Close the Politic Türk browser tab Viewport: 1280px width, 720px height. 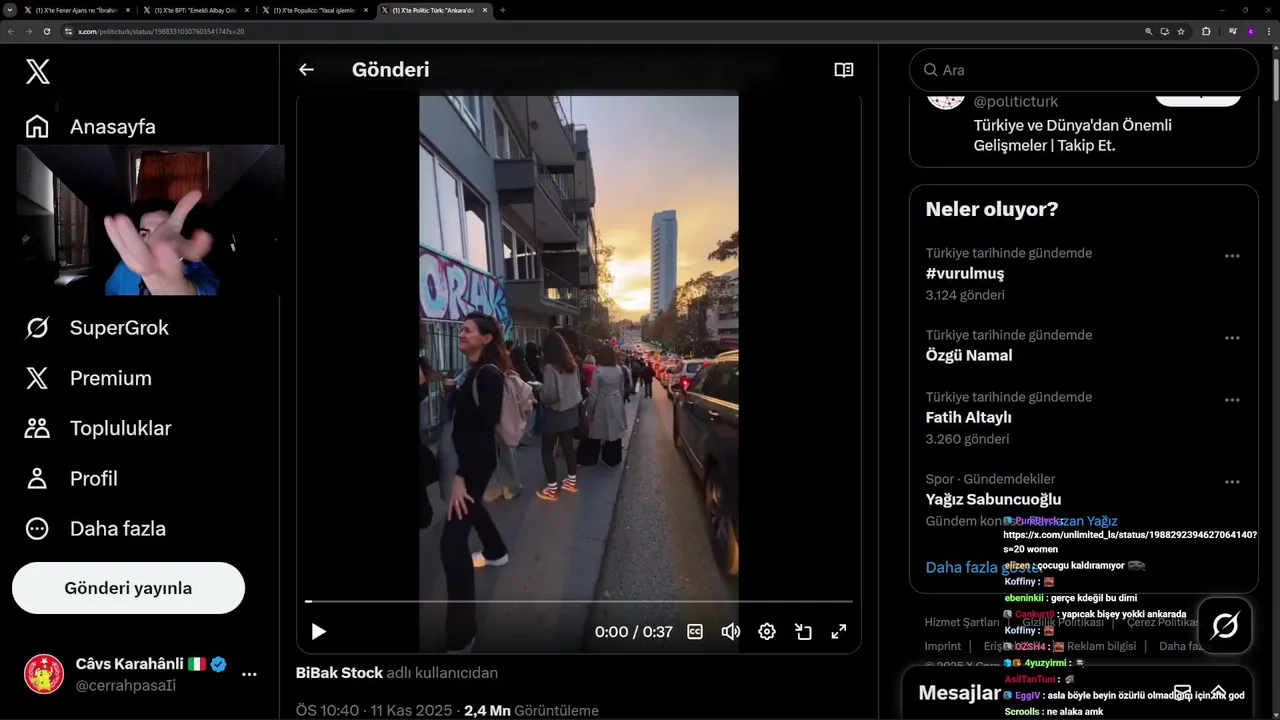click(x=484, y=10)
